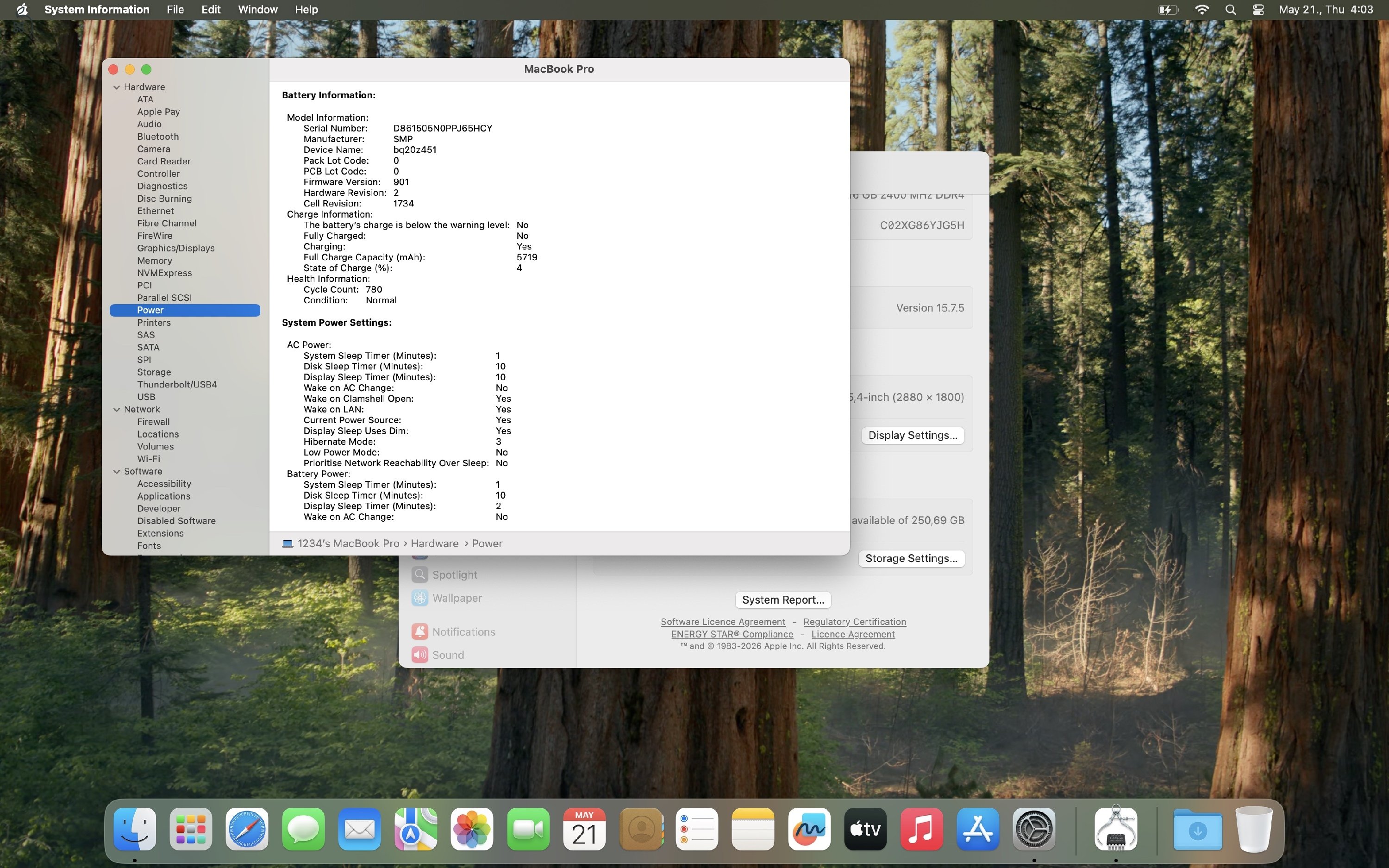The image size is (1389, 868).
Task: Select Applications under Software
Action: [x=163, y=496]
